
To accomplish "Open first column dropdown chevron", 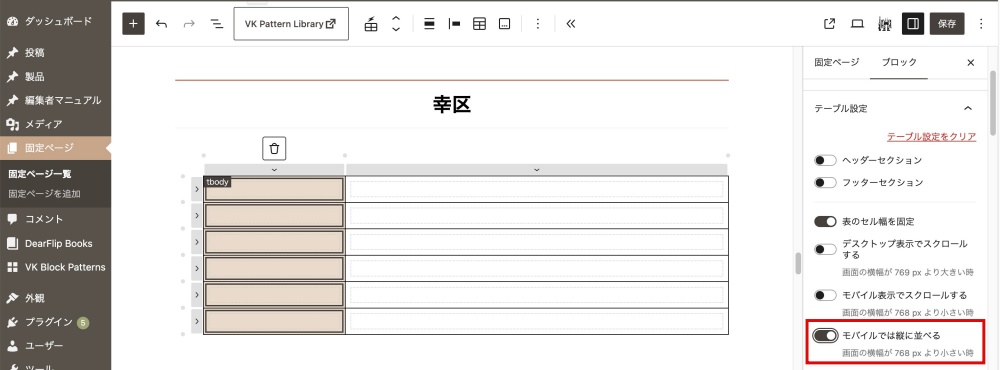I will [274, 169].
